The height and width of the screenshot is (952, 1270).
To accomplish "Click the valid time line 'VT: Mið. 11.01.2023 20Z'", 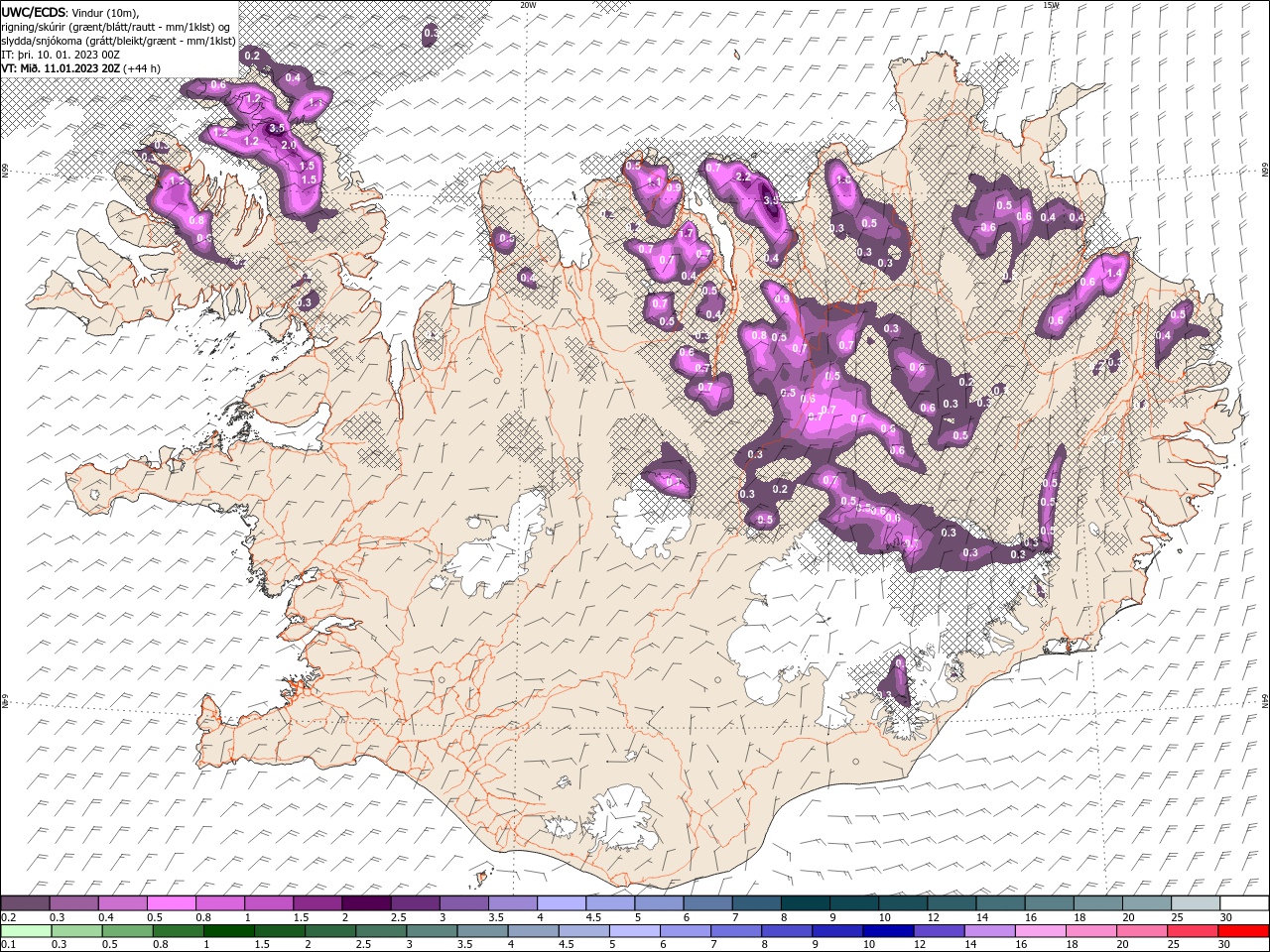I will coord(61,68).
